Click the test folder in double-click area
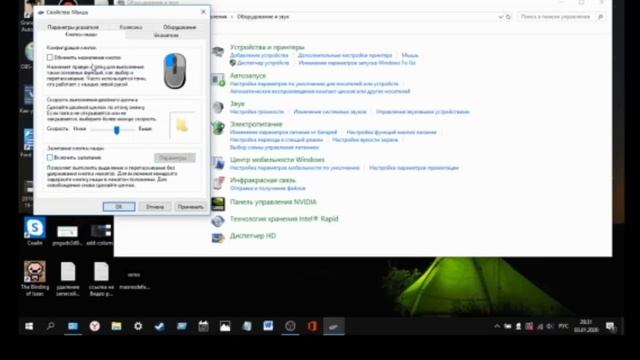Screen dimensions: 640x360 click(182, 125)
